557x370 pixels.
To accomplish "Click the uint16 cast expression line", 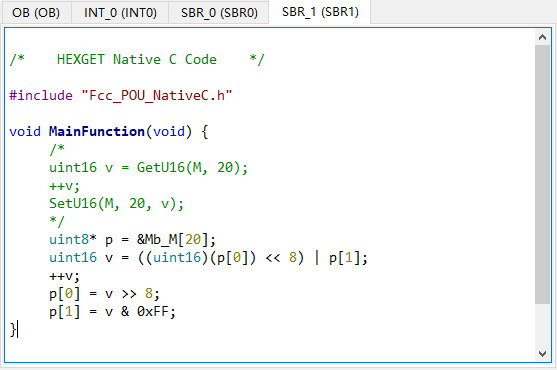I will pyautogui.click(x=208, y=258).
